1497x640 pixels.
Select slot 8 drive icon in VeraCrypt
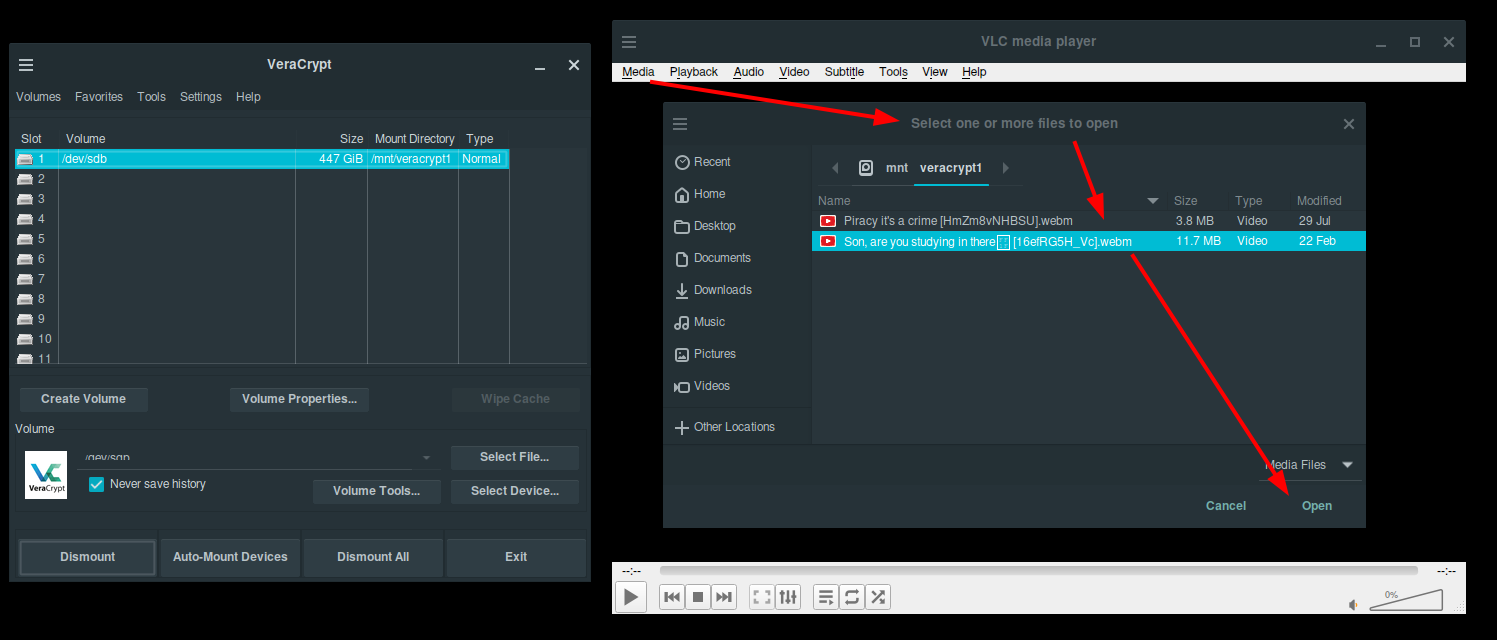[25, 299]
